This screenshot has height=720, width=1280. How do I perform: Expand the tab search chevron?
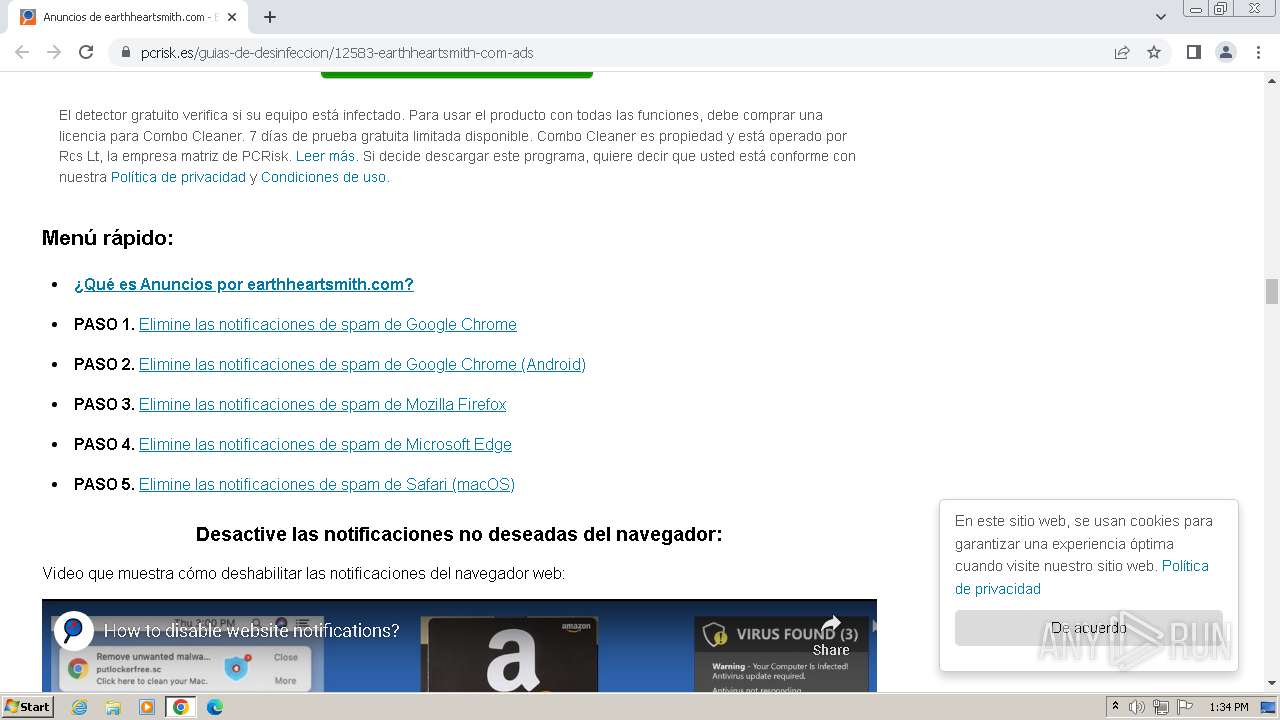1161,17
